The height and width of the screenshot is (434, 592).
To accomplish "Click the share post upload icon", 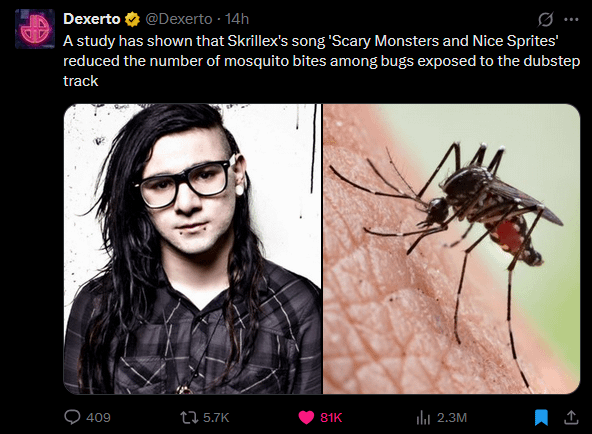I will [571, 417].
